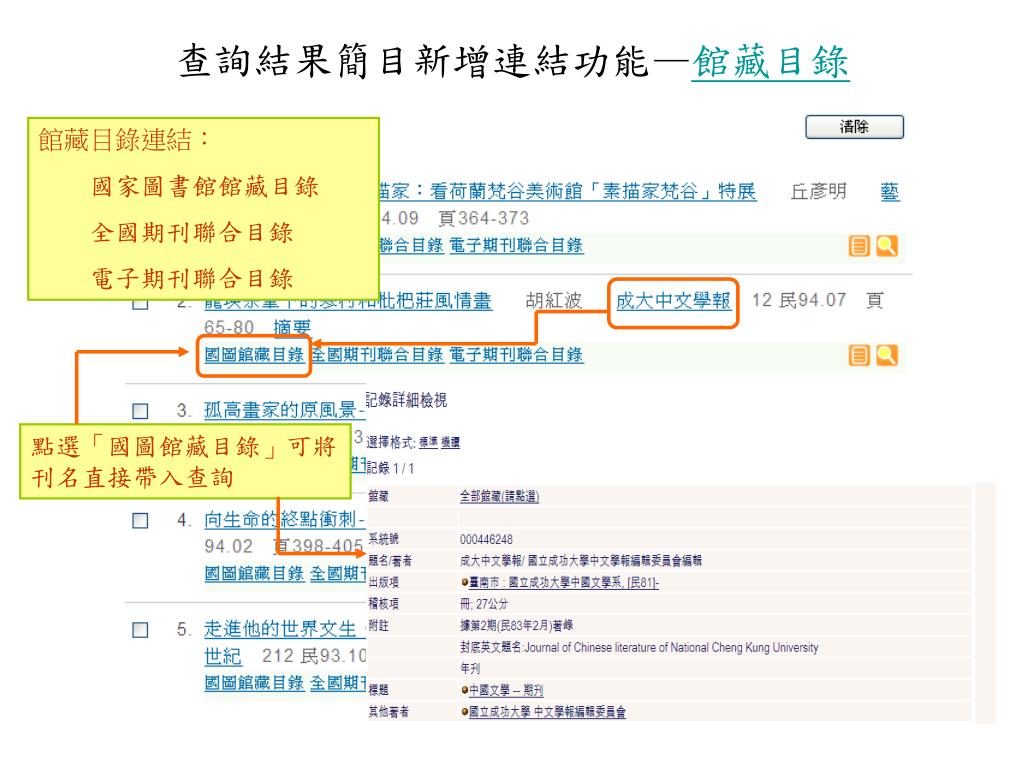
Task: Tick checkbox for result 3
Action: [140, 411]
